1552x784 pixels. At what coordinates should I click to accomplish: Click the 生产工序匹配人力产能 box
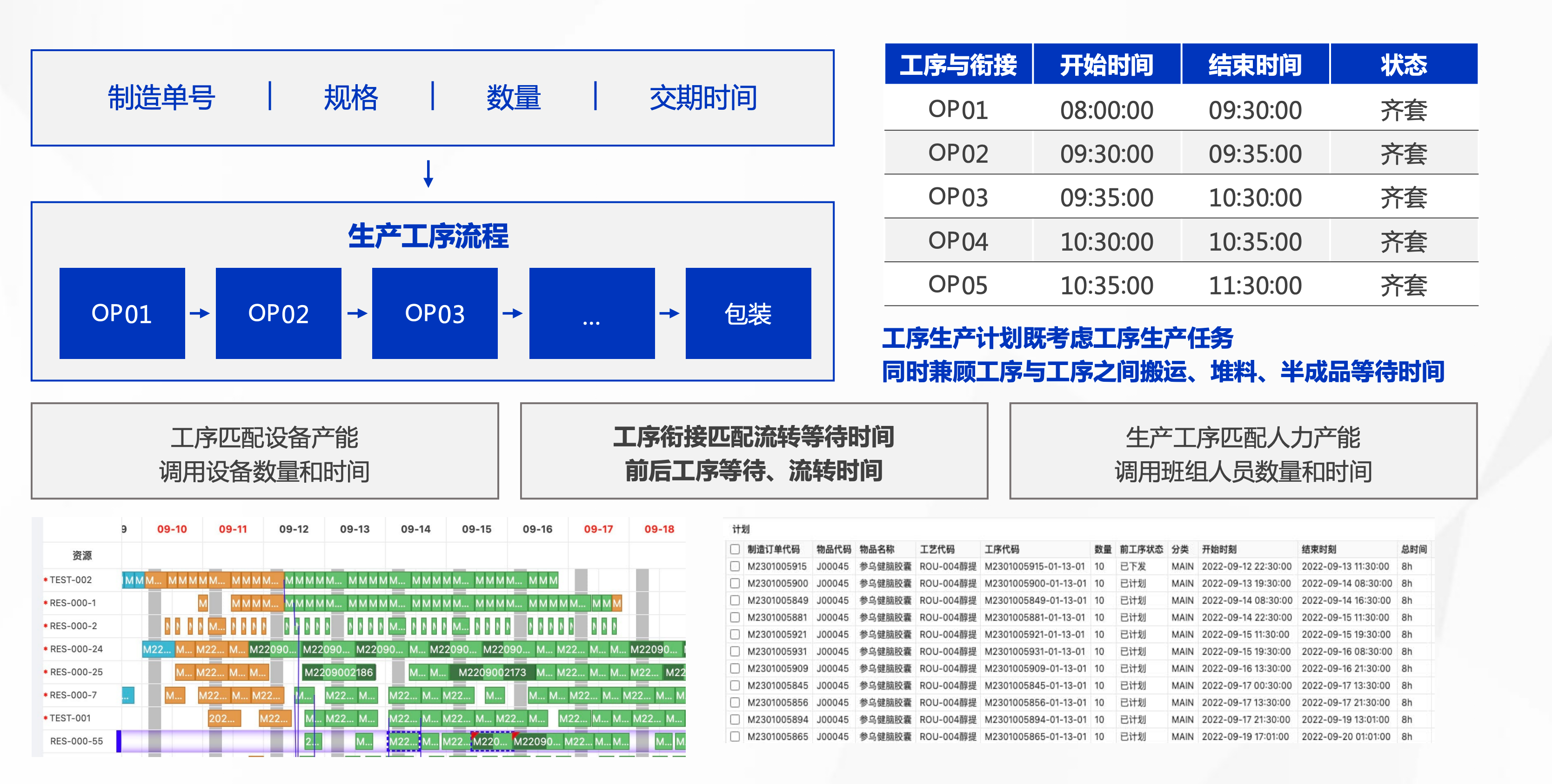tap(1243, 451)
